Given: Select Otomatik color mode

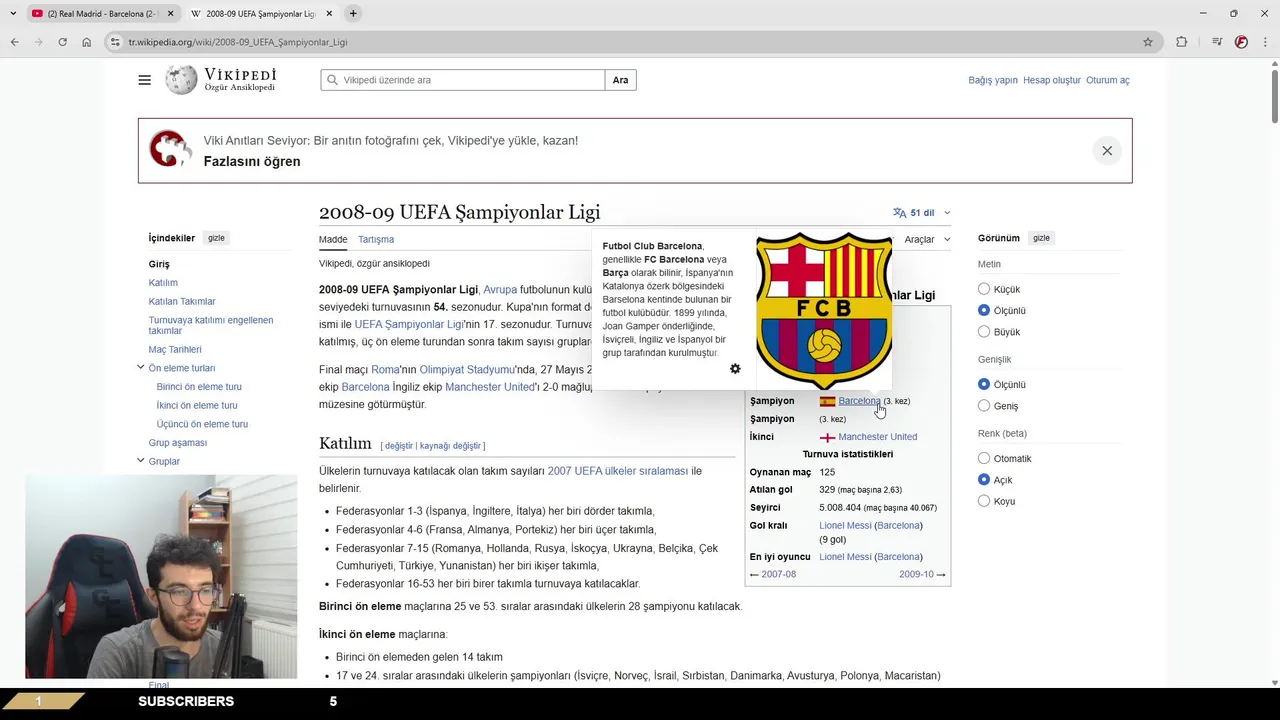Looking at the screenshot, I should click(x=984, y=458).
